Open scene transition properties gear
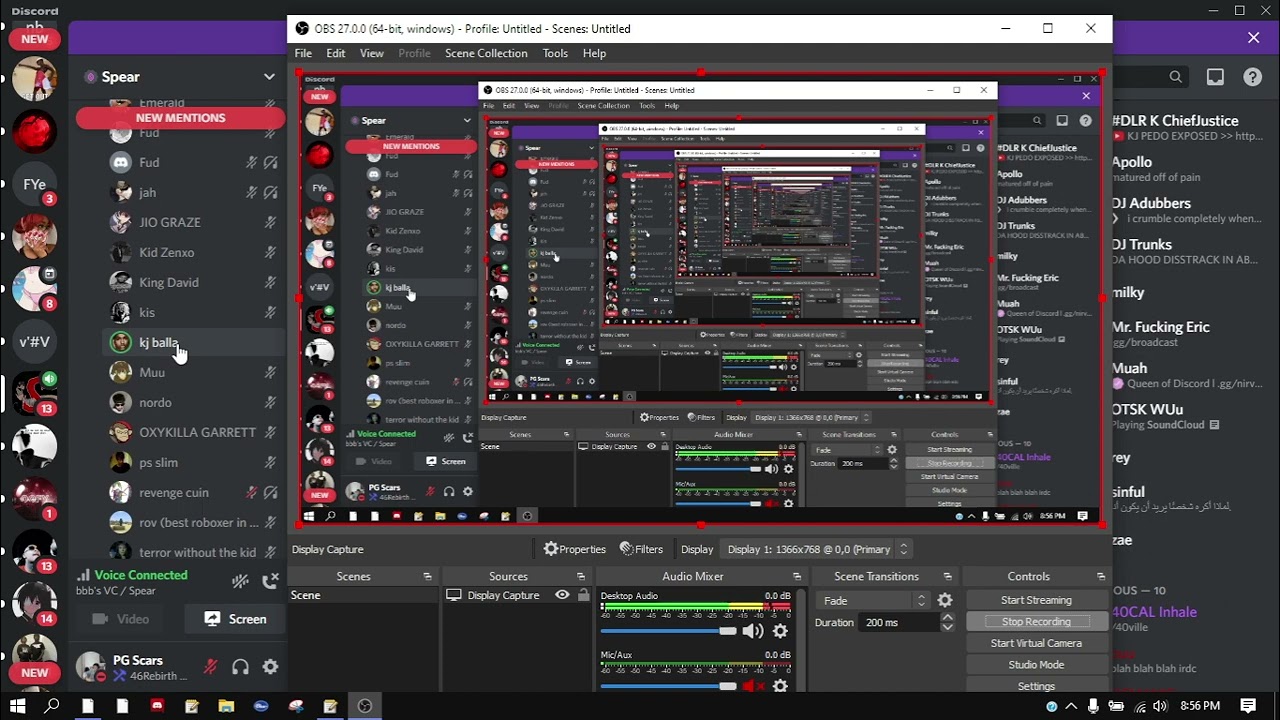 tap(945, 600)
